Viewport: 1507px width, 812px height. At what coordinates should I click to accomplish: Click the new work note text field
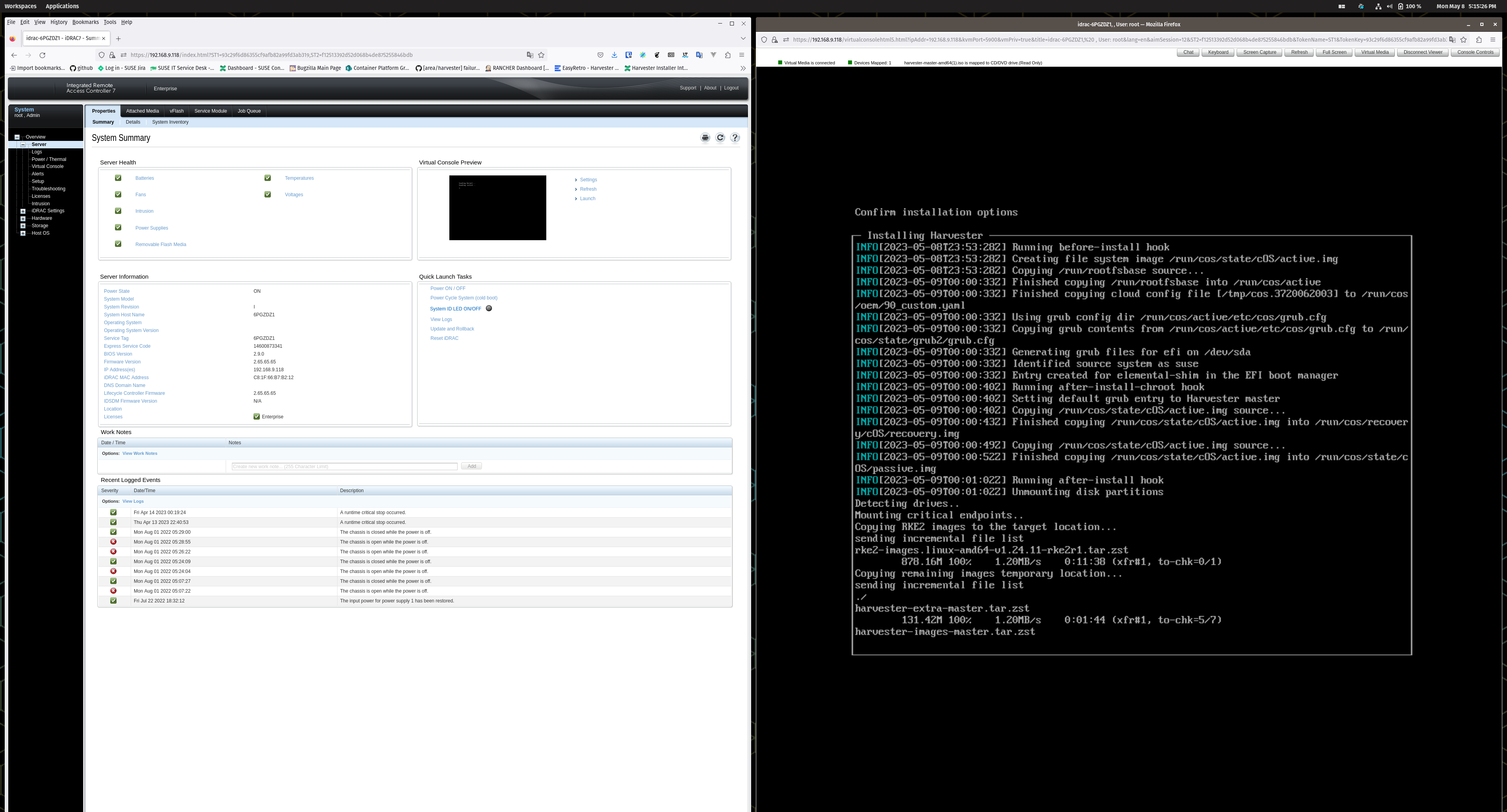point(344,466)
